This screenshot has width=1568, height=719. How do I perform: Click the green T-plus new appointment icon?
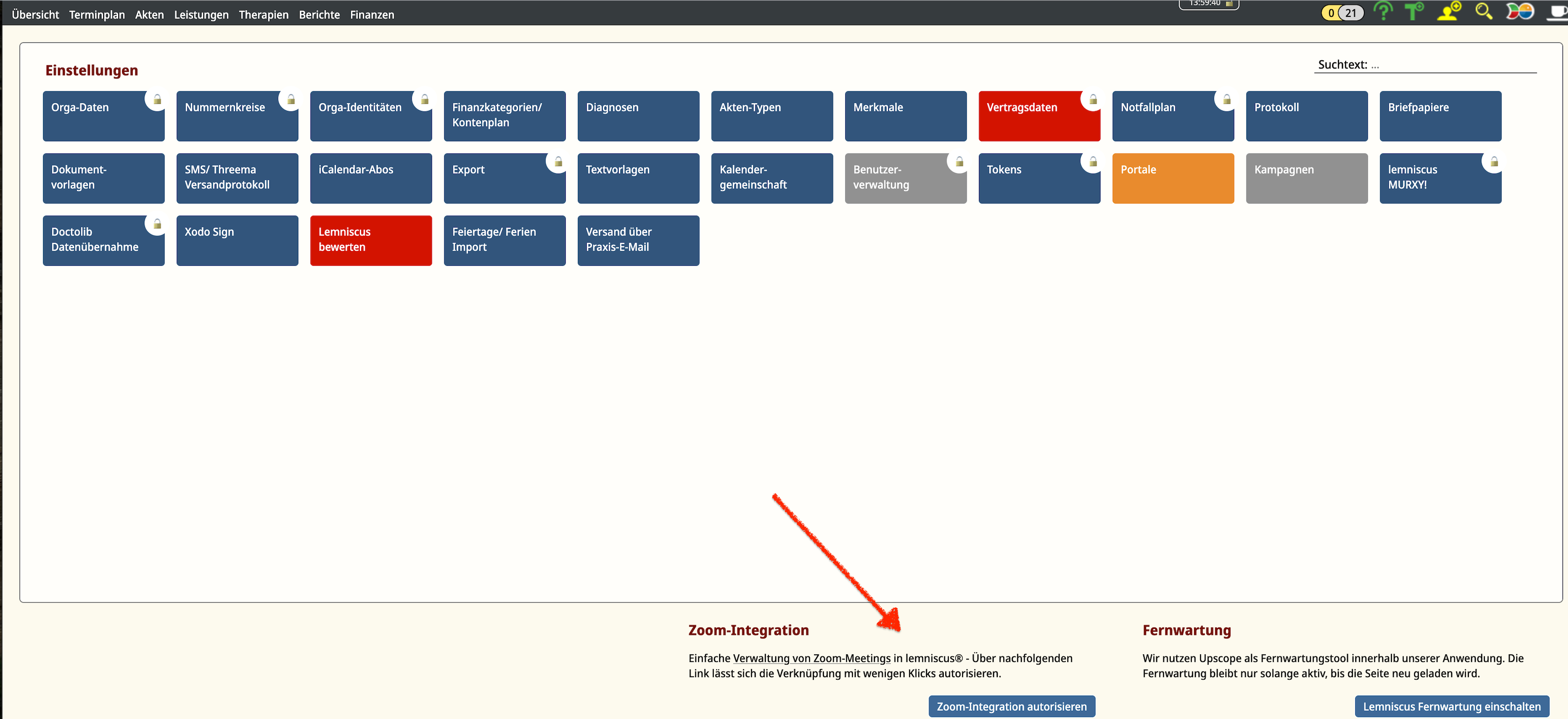1413,11
